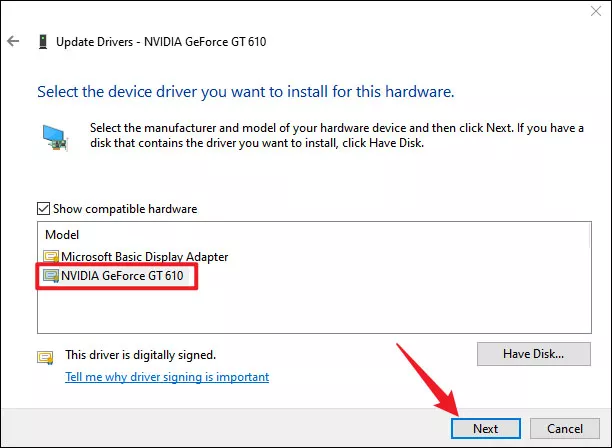Select Microsoft Basic Display Adapter model
Screen dimensions: 612x448
144,256
